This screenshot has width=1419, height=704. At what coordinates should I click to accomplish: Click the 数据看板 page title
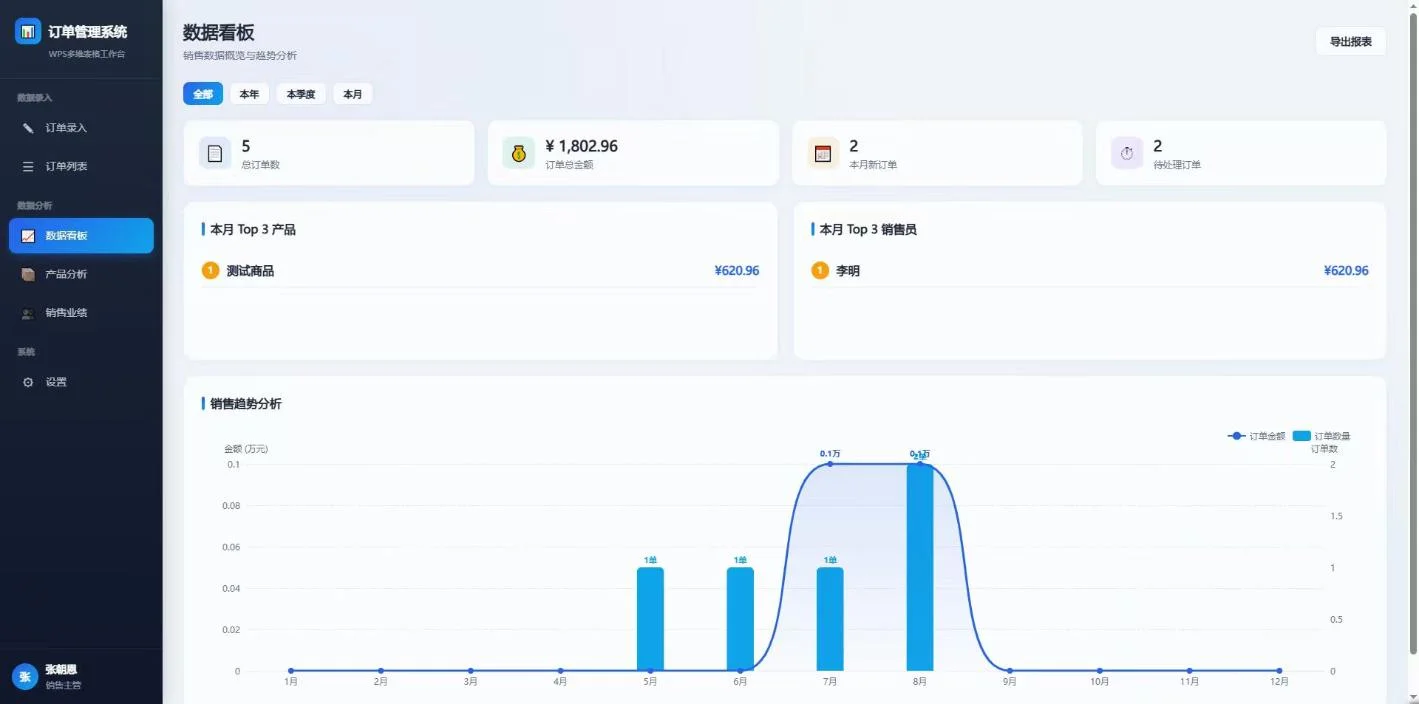click(218, 33)
